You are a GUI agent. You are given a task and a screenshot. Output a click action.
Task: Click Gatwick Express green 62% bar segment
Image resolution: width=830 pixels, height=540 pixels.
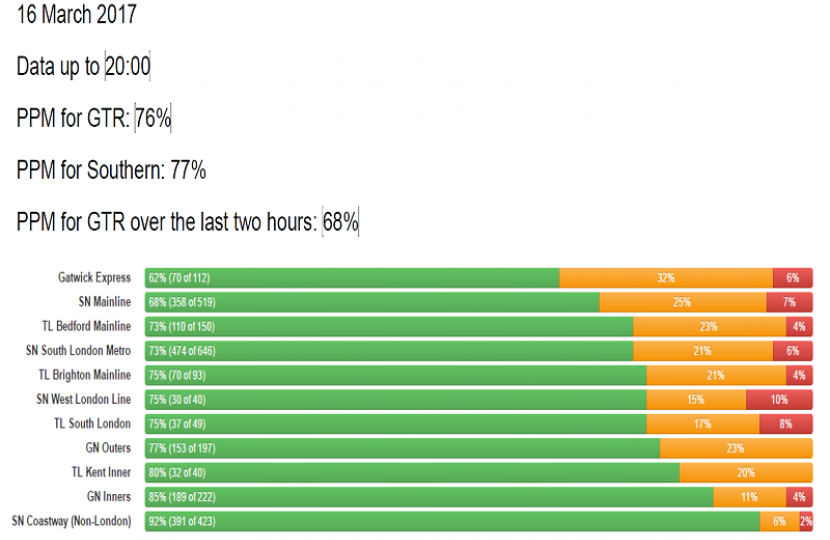tap(352, 278)
